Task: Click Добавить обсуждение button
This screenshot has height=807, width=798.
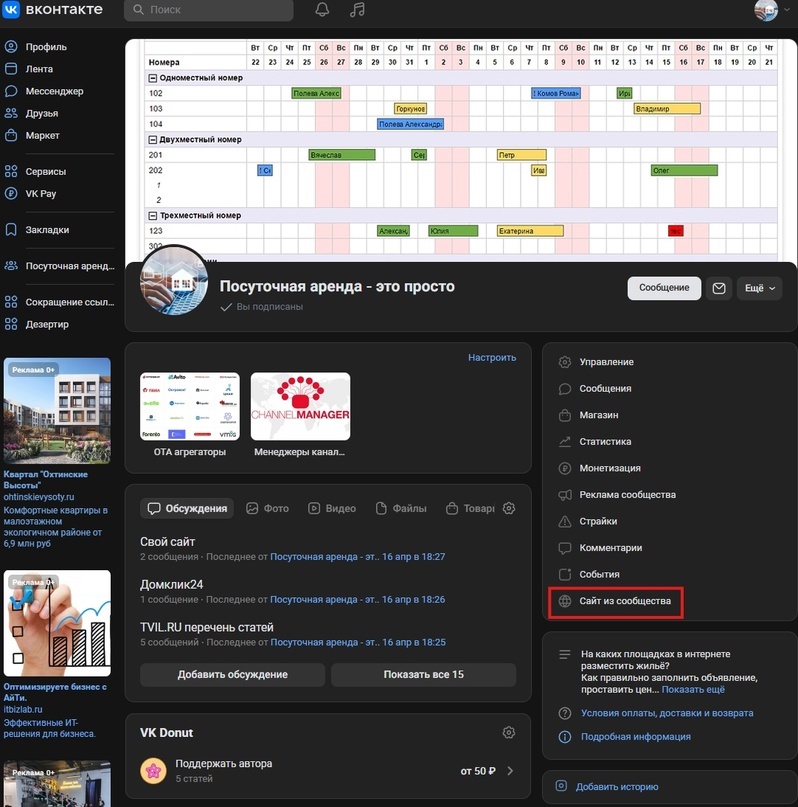Action: click(233, 675)
